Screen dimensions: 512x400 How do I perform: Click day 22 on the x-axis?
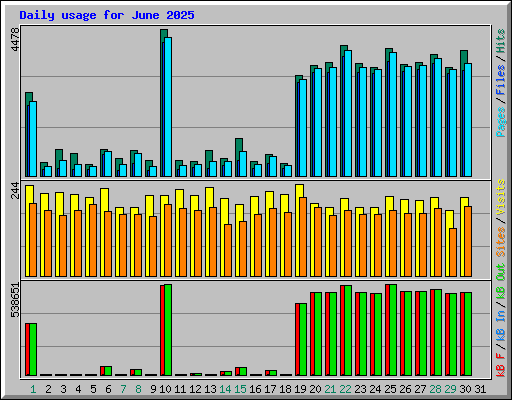point(345,389)
